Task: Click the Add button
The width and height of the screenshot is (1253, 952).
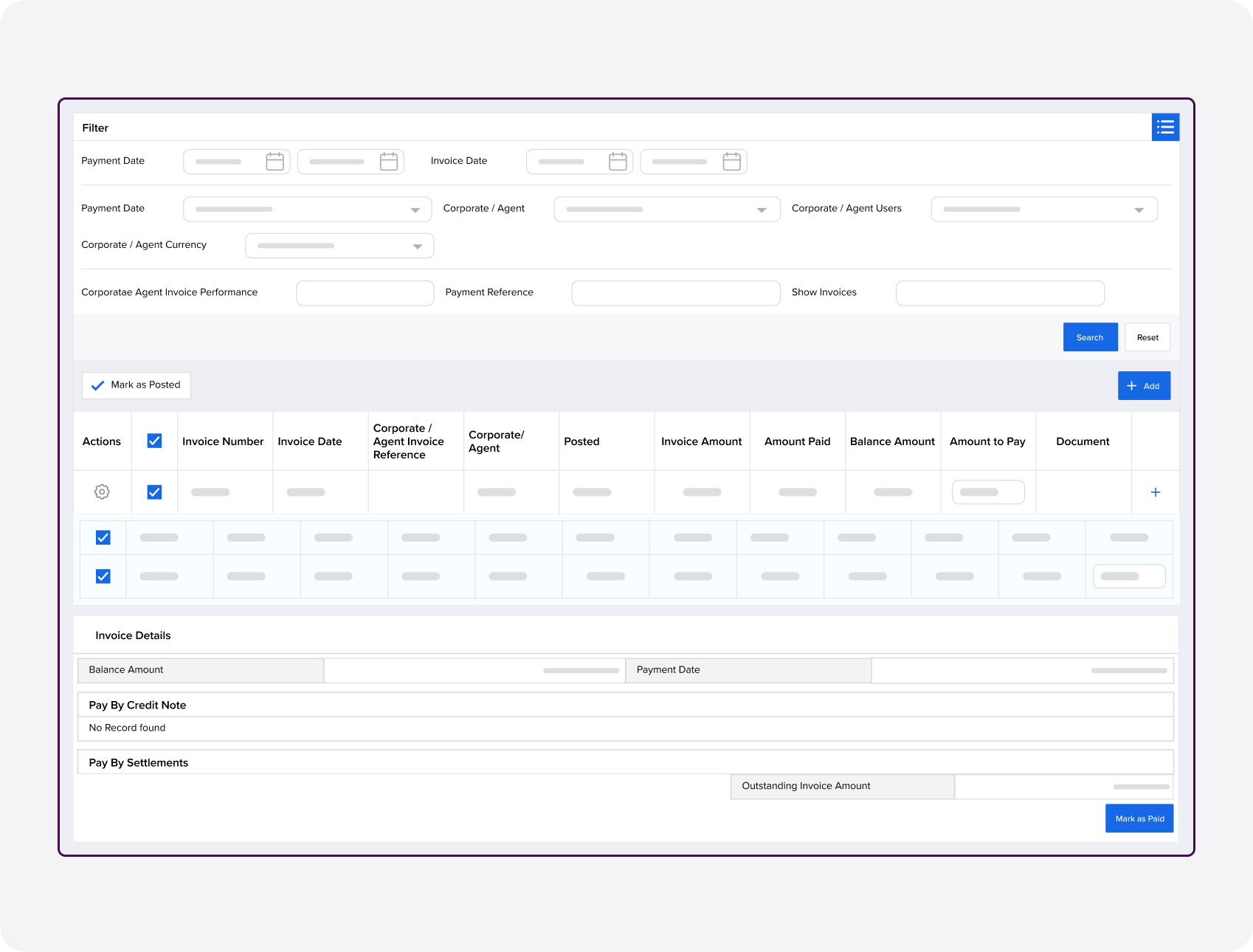Action: pos(1144,386)
